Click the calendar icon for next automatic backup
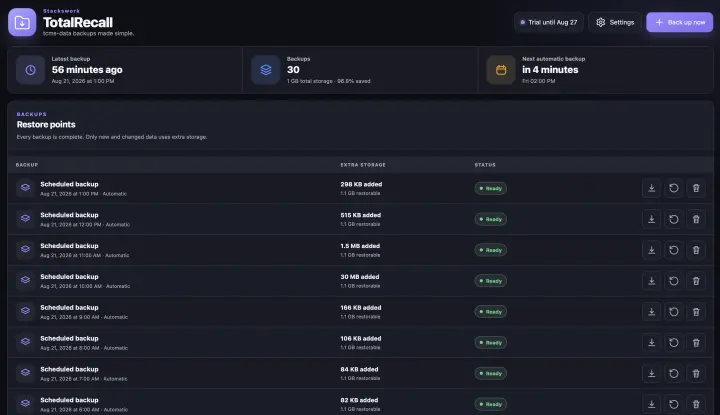720x415 pixels. click(x=501, y=70)
